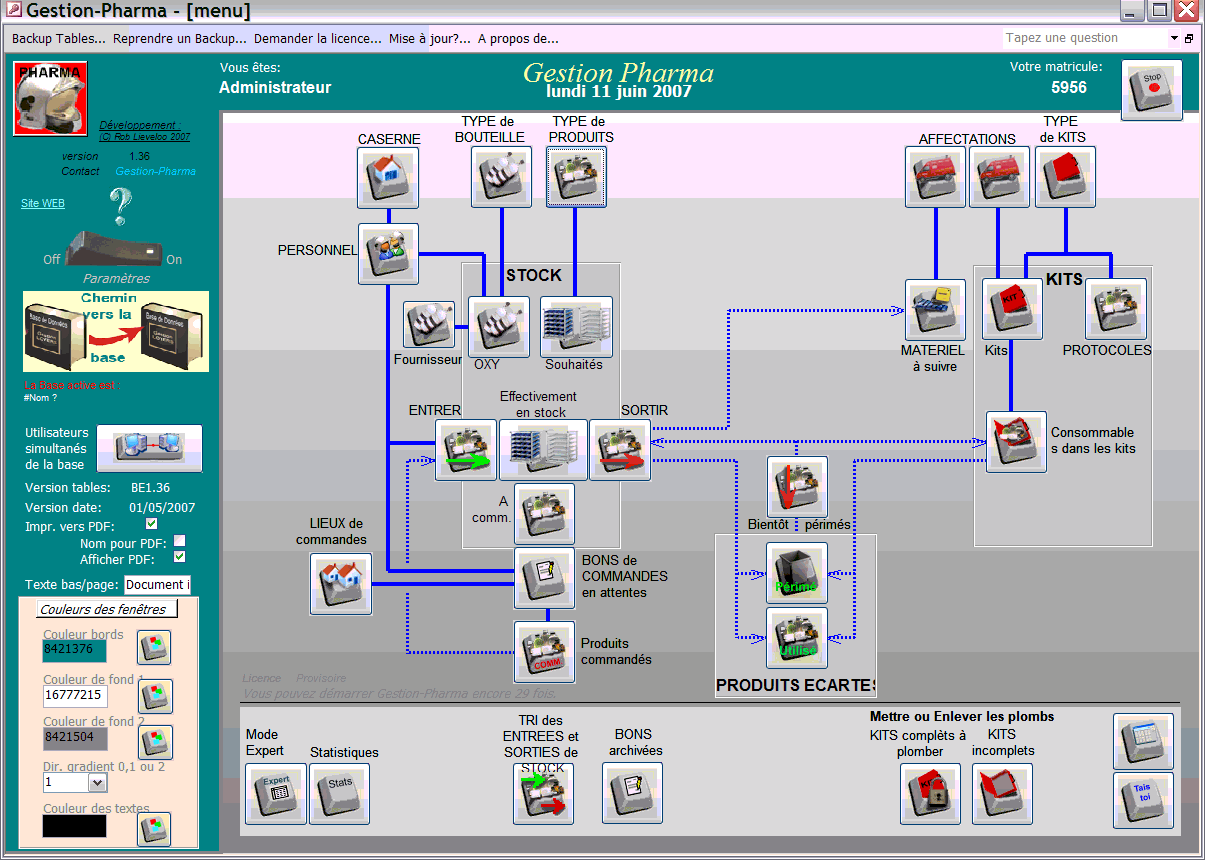
Task: Expand the Tapez une question dropdown arrow
Action: [1174, 38]
